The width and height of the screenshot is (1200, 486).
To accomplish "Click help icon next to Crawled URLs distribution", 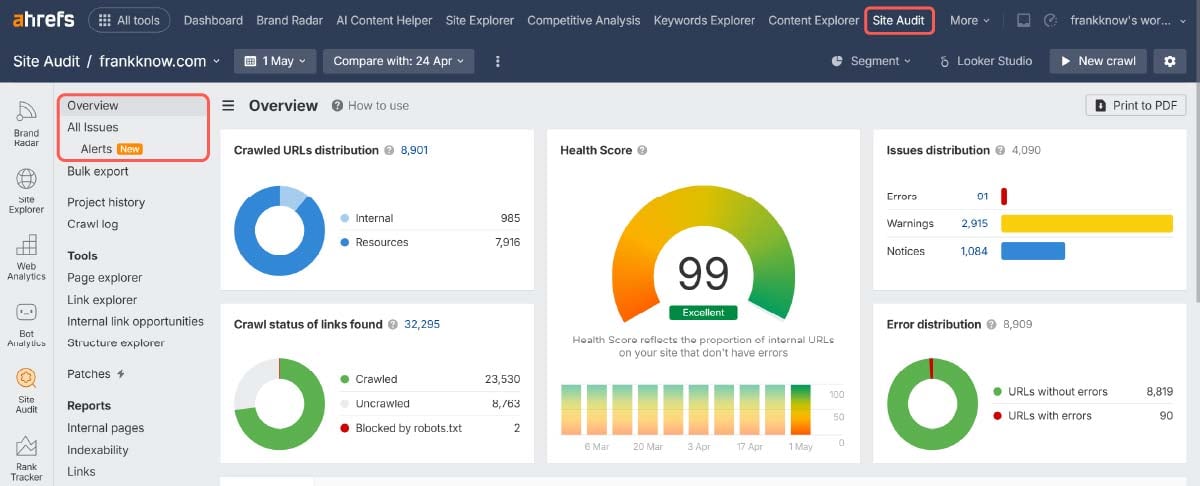I will coord(388,150).
